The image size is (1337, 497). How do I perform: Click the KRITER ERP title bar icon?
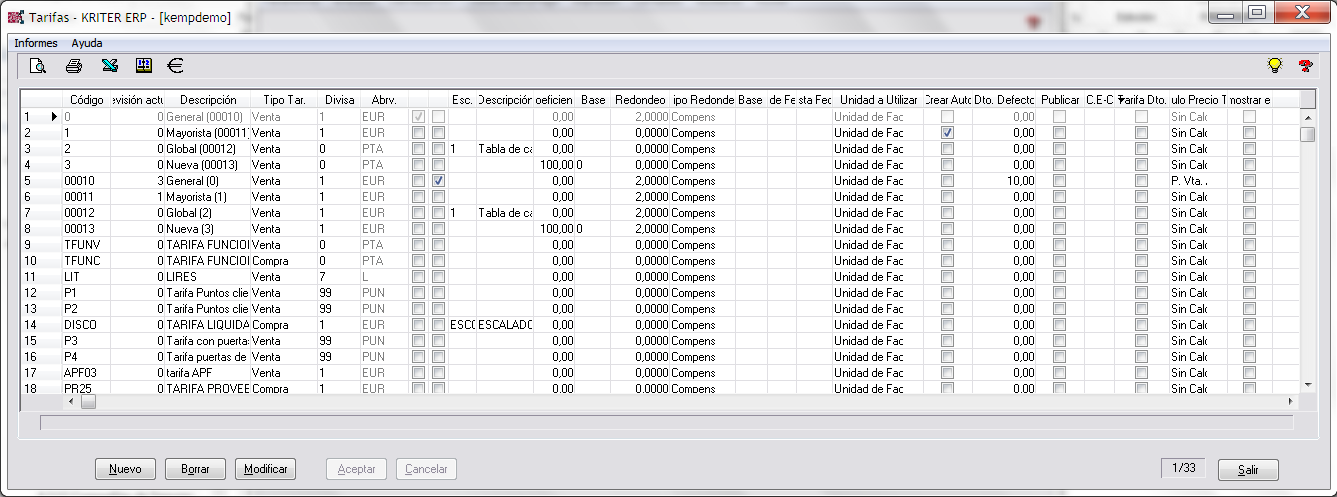[x=15, y=18]
